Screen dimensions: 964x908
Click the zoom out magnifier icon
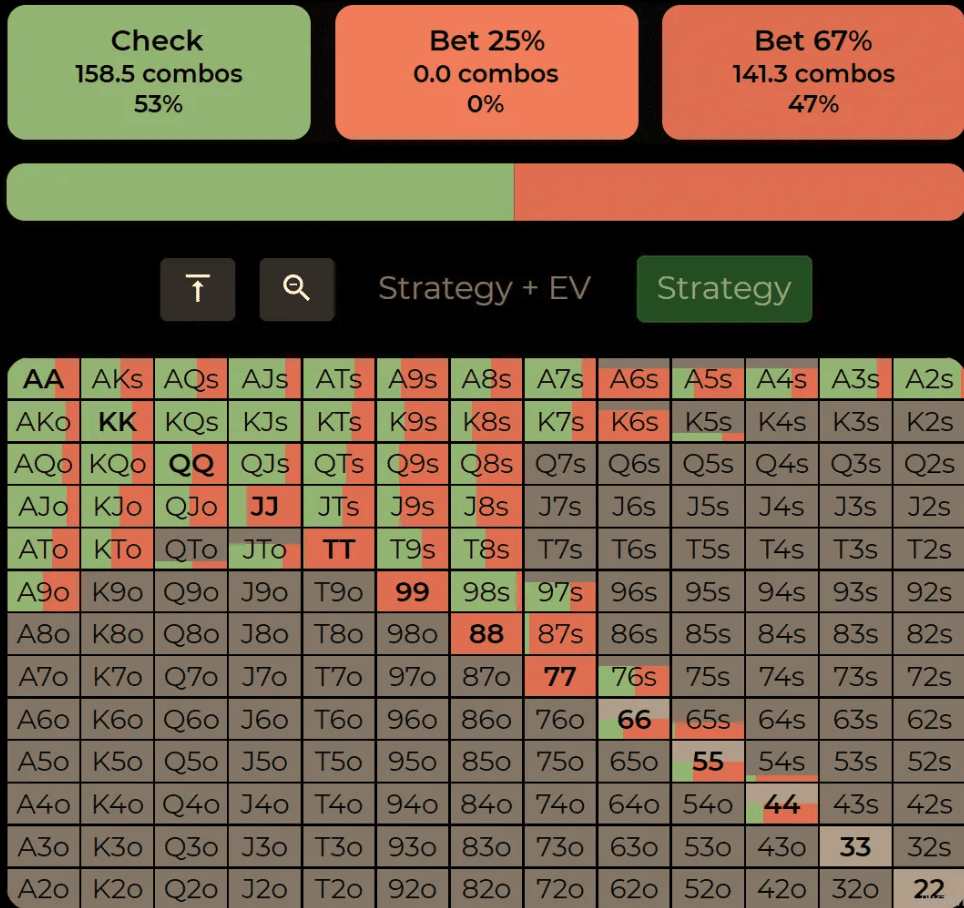pyautogui.click(x=297, y=289)
